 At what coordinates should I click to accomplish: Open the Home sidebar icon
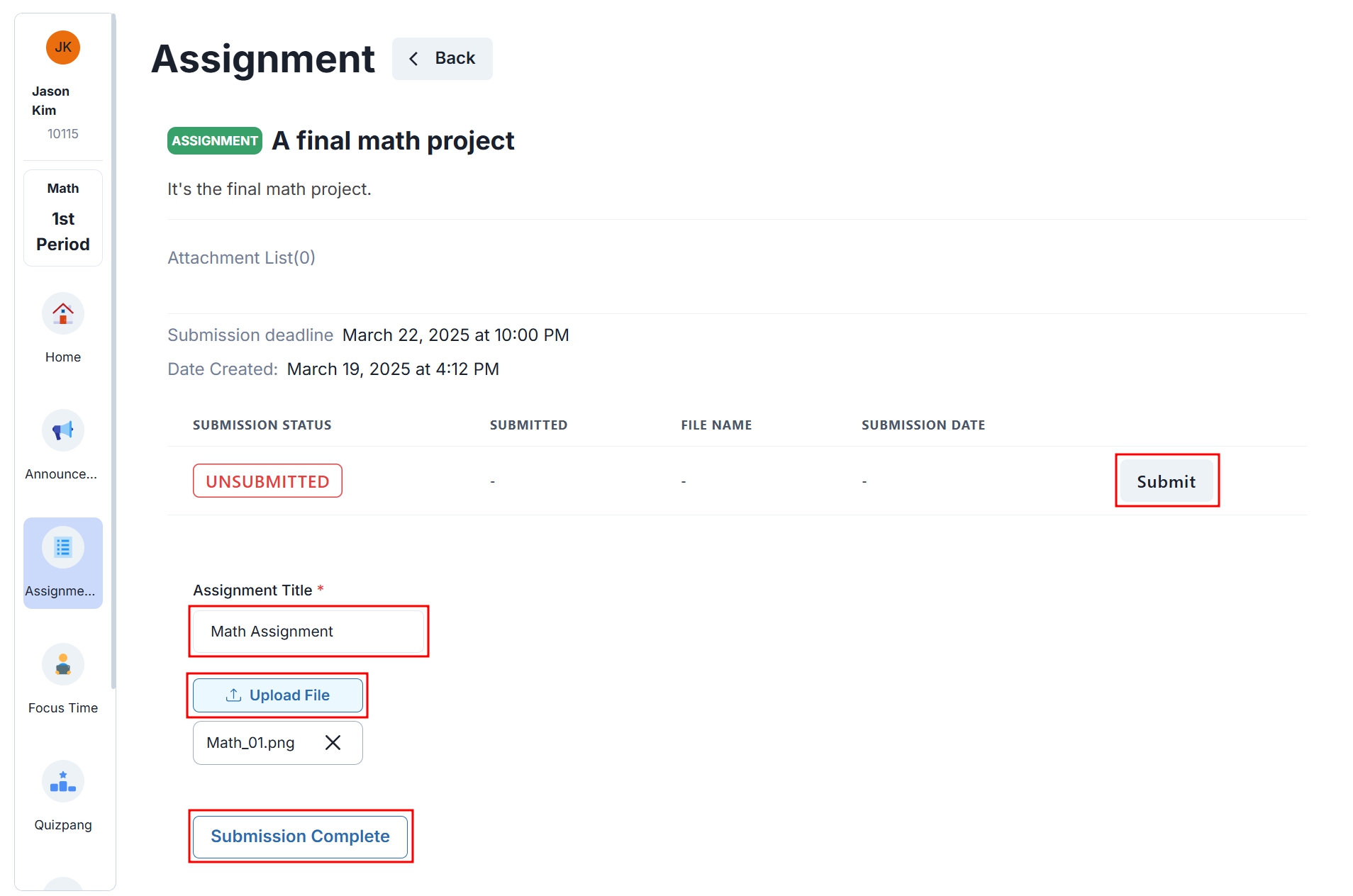click(63, 313)
